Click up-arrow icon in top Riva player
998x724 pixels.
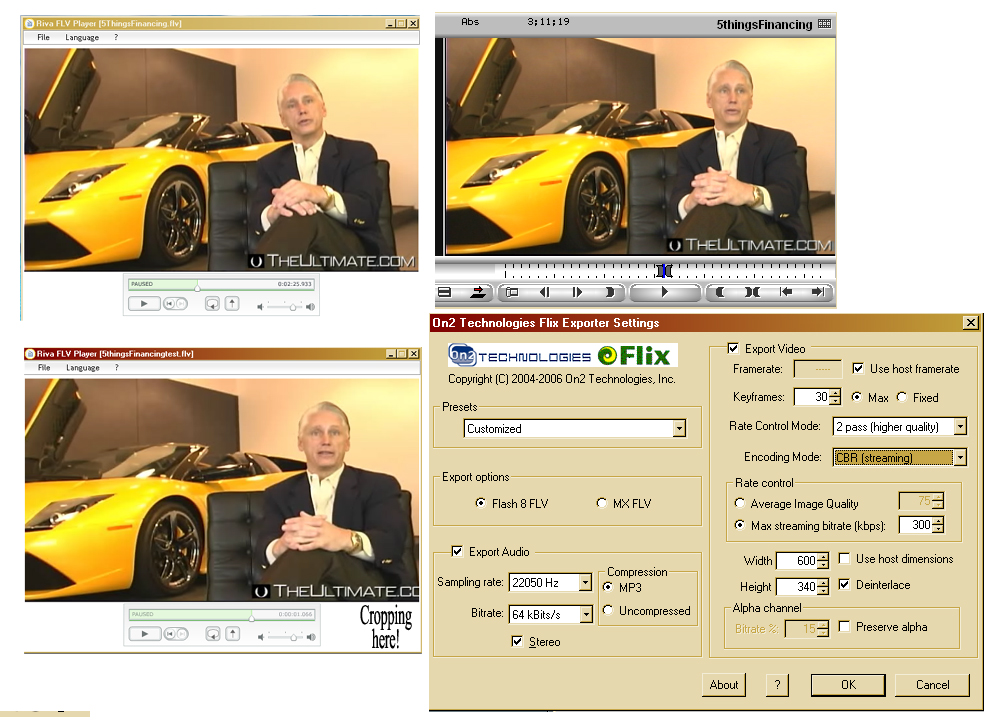232,304
